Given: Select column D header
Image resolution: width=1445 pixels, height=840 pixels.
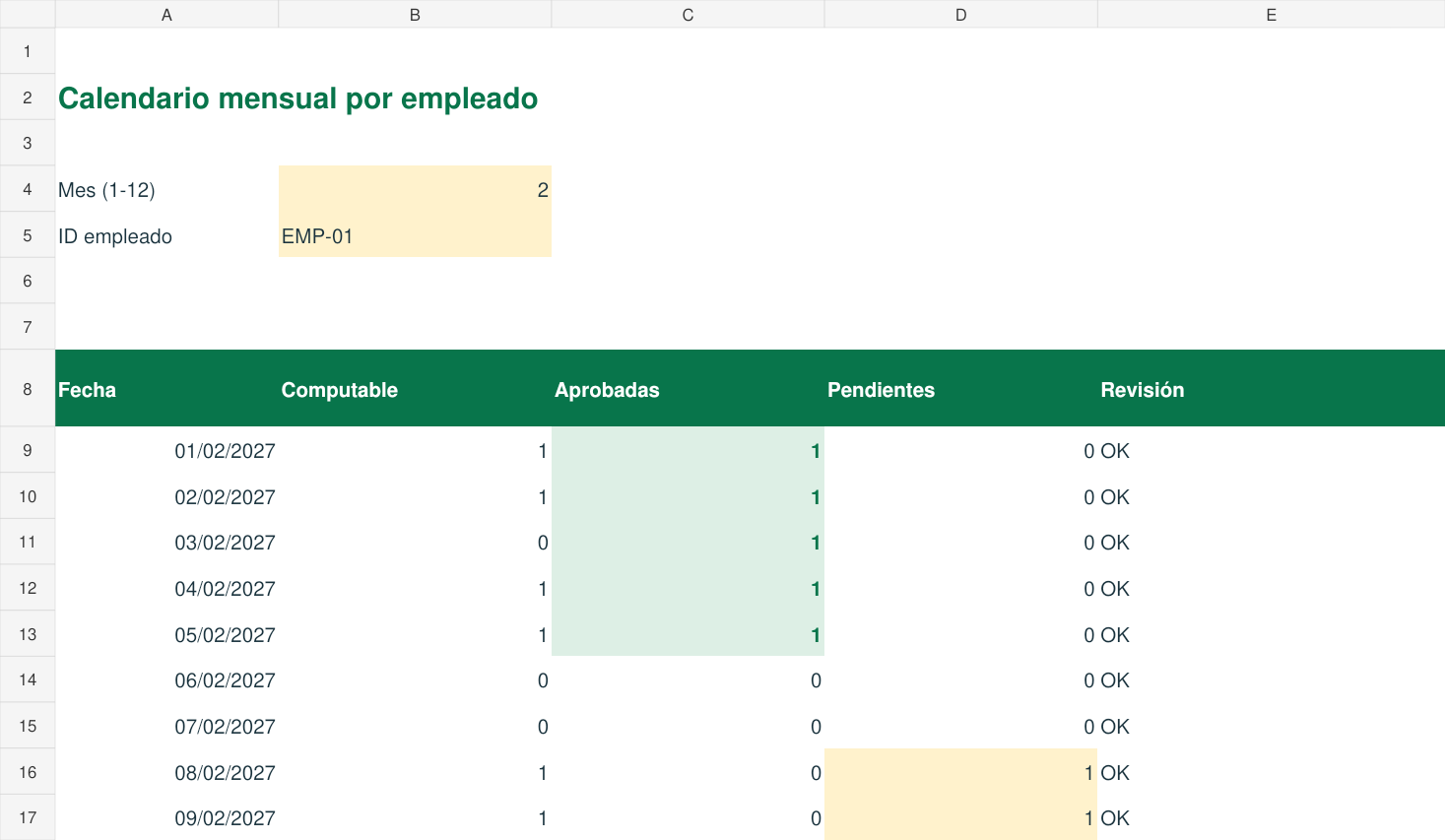Looking at the screenshot, I should (x=960, y=14).
